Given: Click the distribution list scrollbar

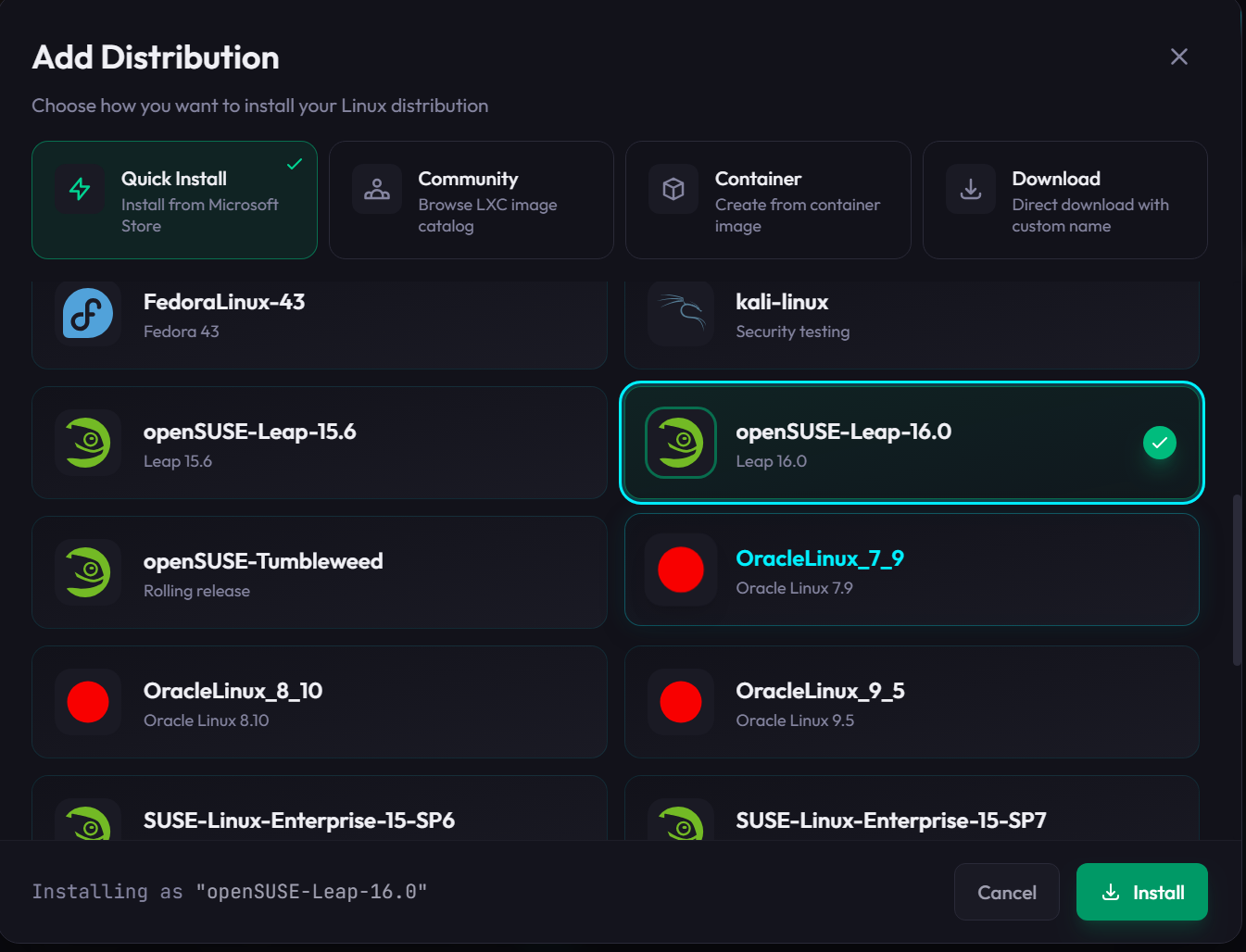Looking at the screenshot, I should [1237, 580].
